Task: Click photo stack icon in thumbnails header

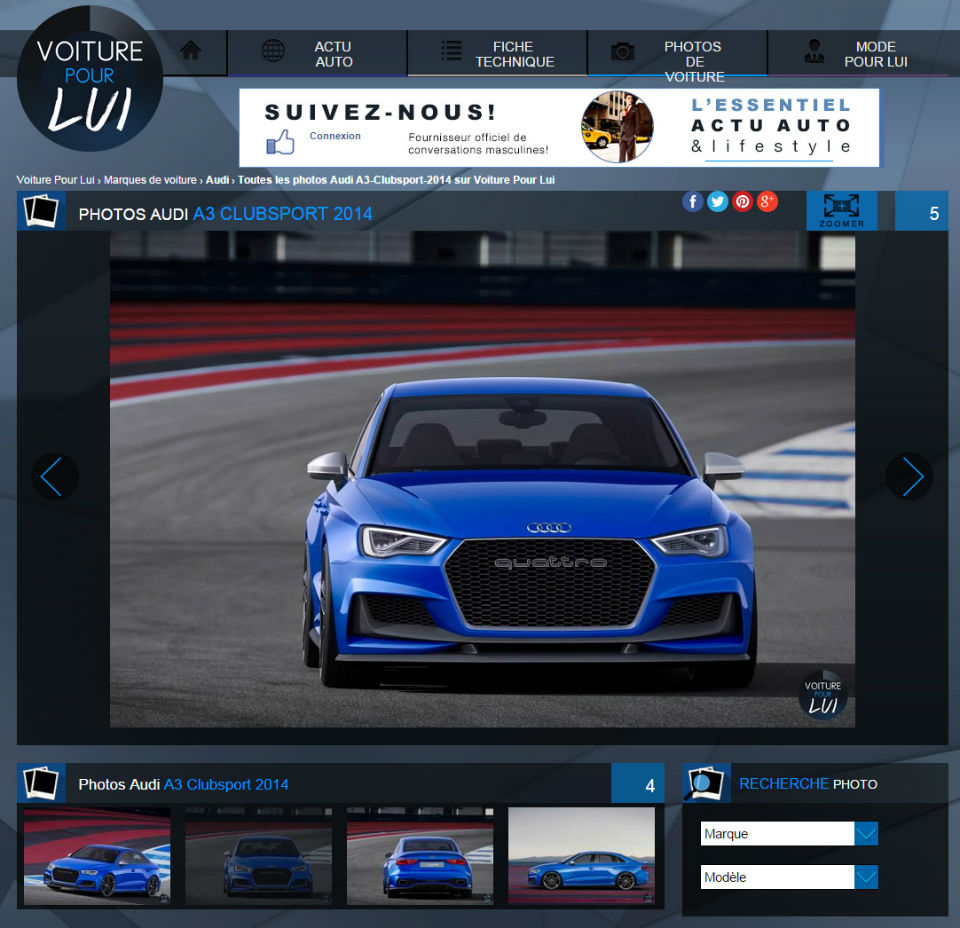Action: point(41,783)
